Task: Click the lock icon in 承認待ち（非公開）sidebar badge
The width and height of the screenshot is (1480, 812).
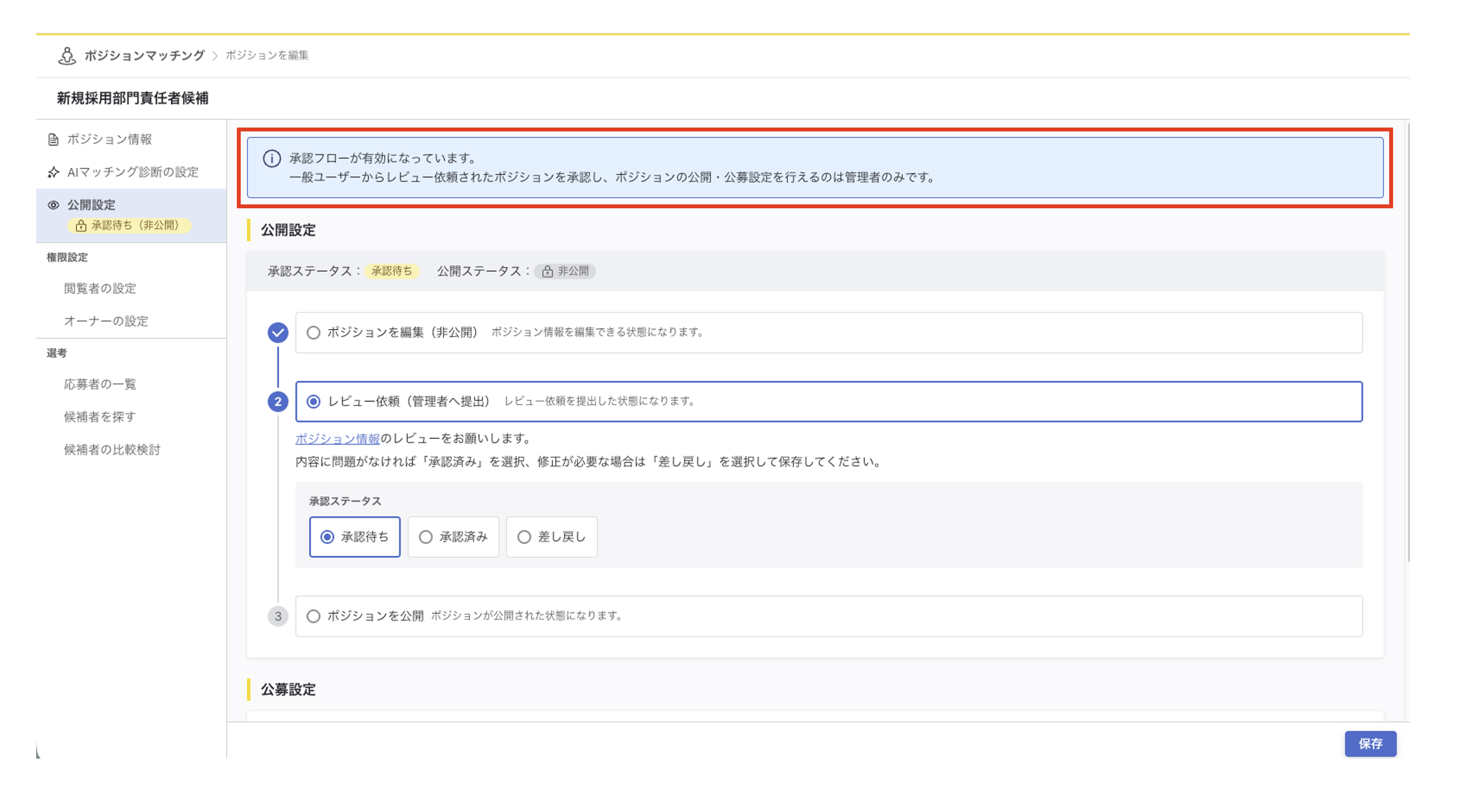Action: tap(81, 226)
